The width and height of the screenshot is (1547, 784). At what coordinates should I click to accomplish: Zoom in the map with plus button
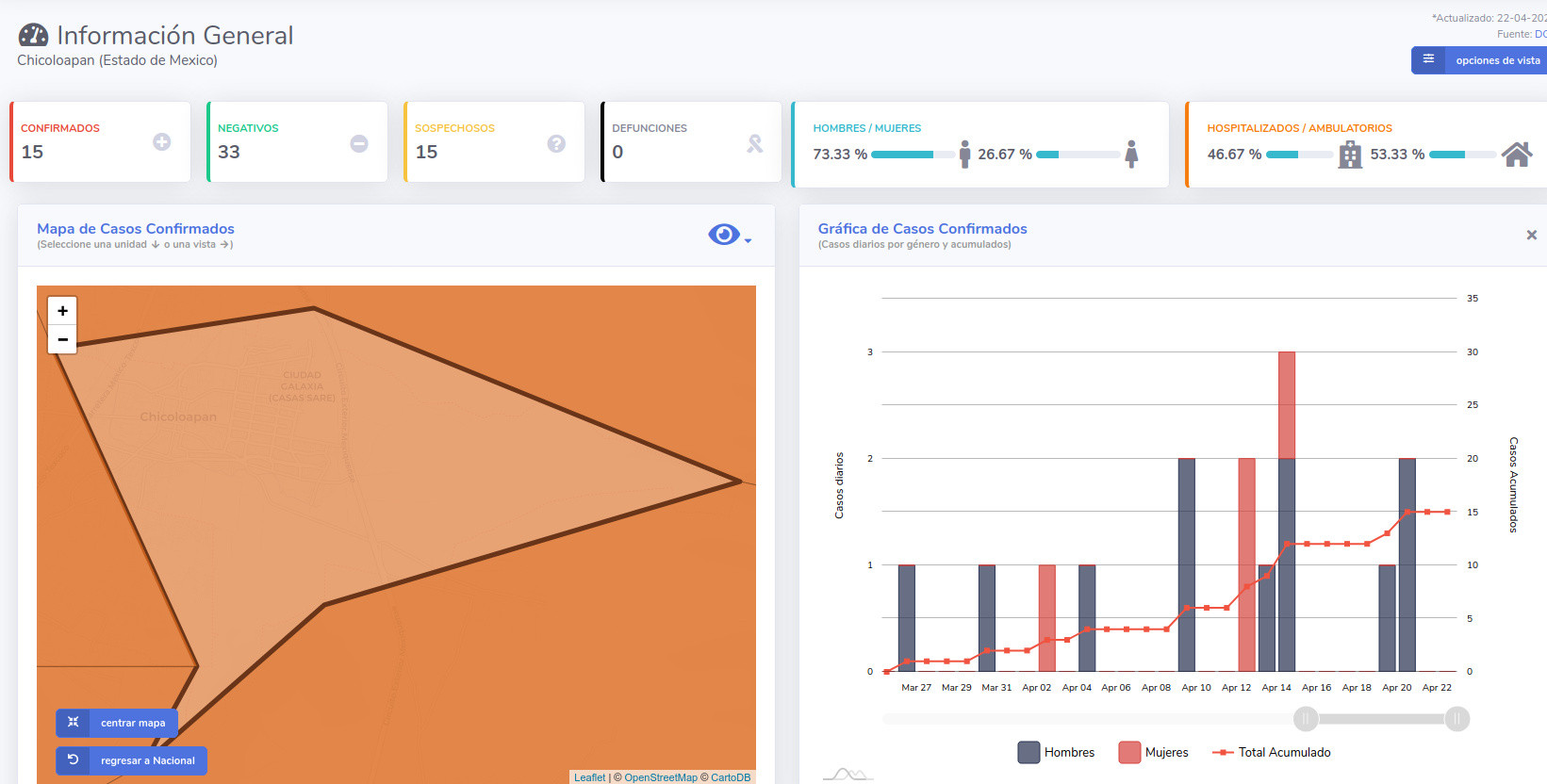coord(62,311)
